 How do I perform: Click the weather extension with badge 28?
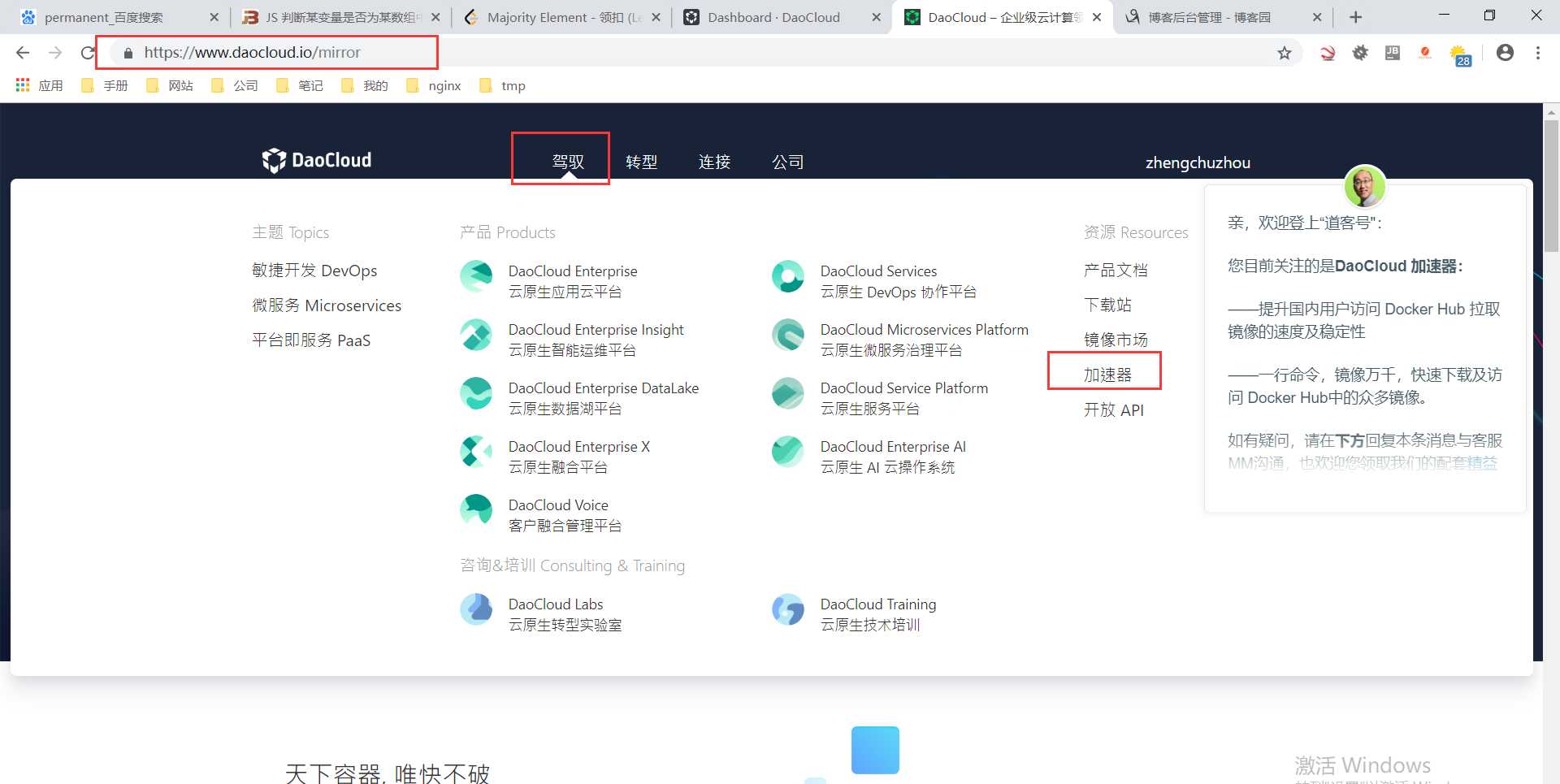pyautogui.click(x=1460, y=54)
